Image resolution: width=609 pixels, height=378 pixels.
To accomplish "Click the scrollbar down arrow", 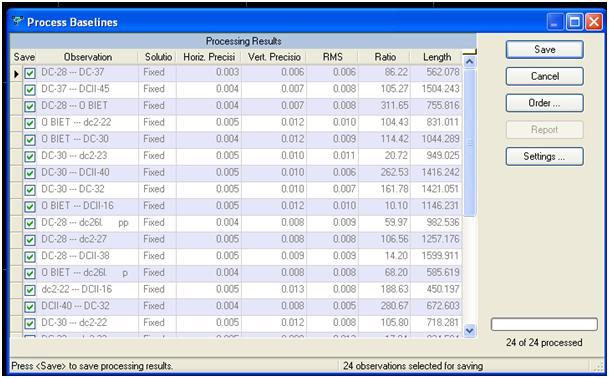I will point(470,331).
